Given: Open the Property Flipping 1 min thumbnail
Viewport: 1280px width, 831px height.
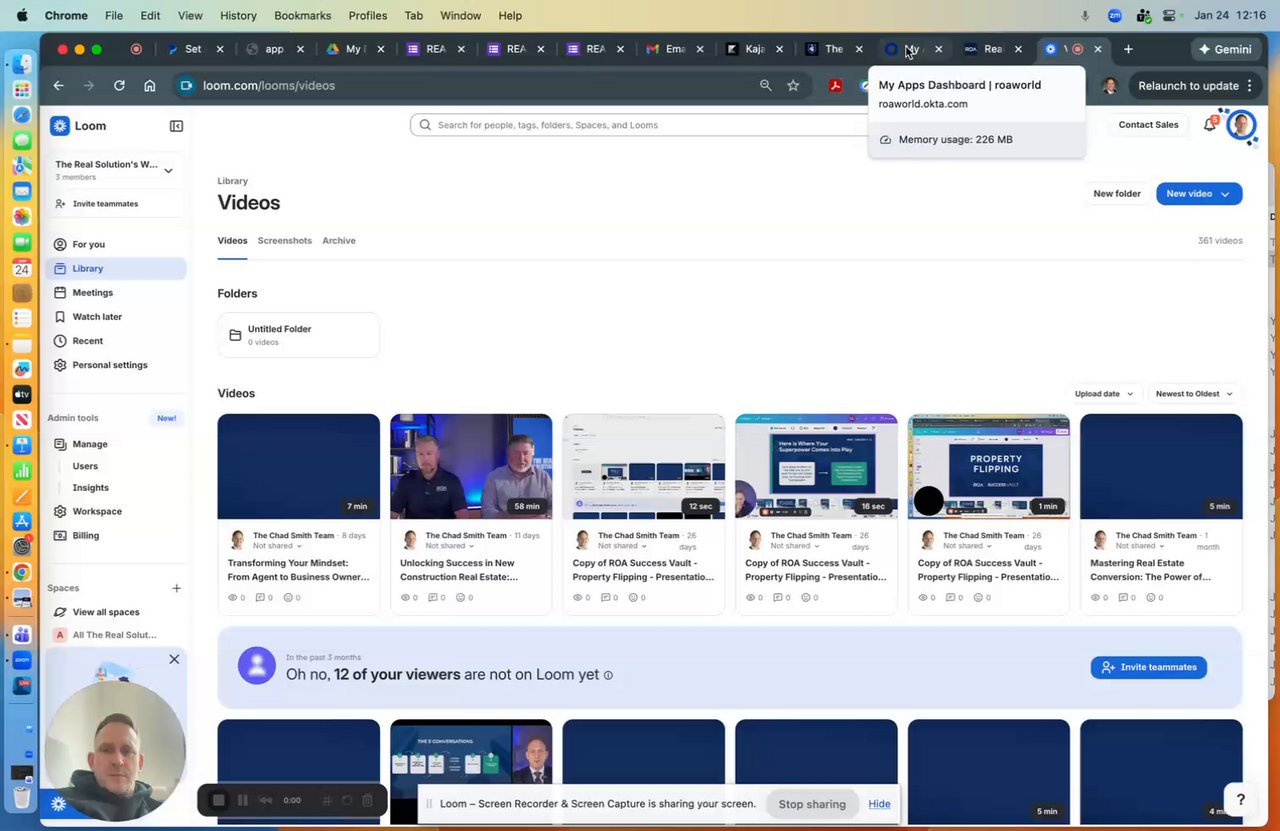Looking at the screenshot, I should click(989, 466).
